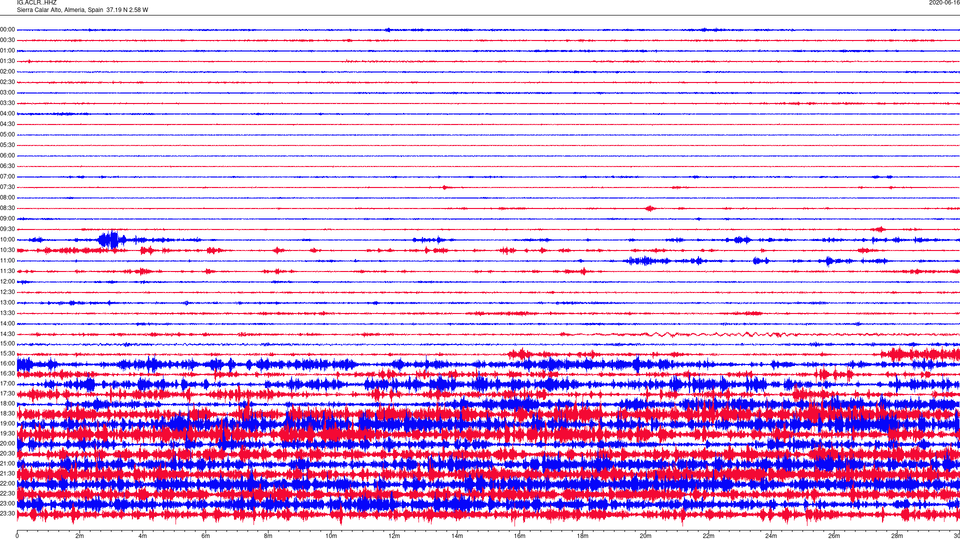
Task: Click the 02:00 time label
Action: tap(7, 72)
